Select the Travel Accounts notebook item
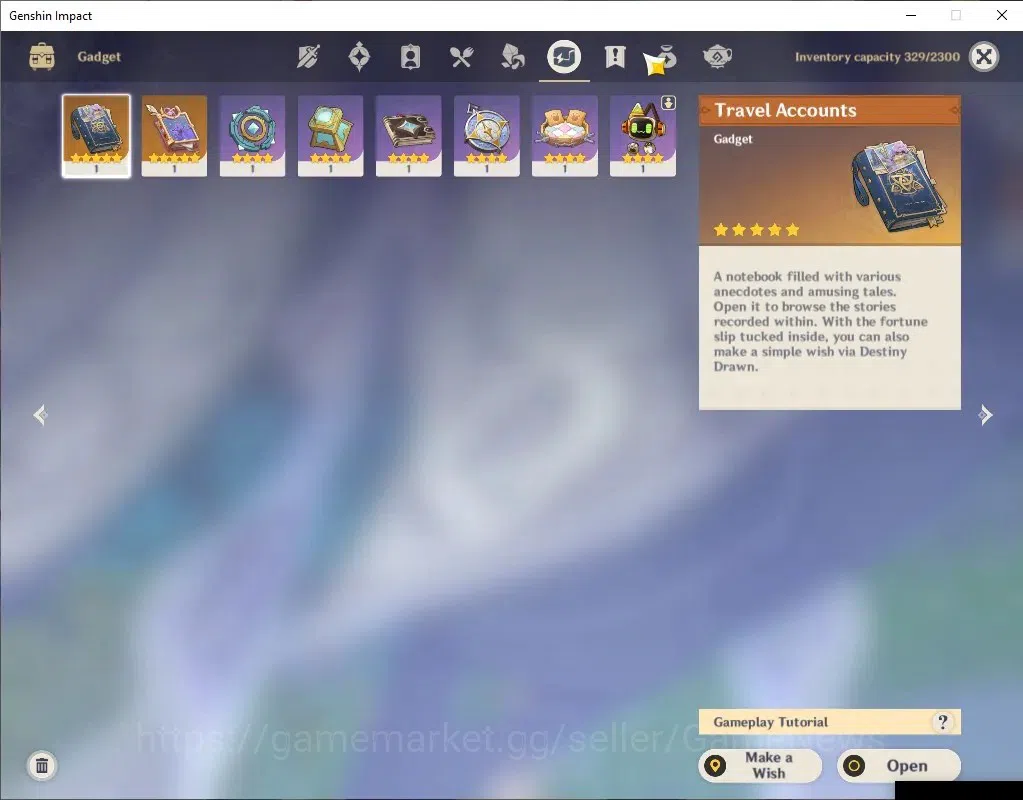 click(97, 136)
